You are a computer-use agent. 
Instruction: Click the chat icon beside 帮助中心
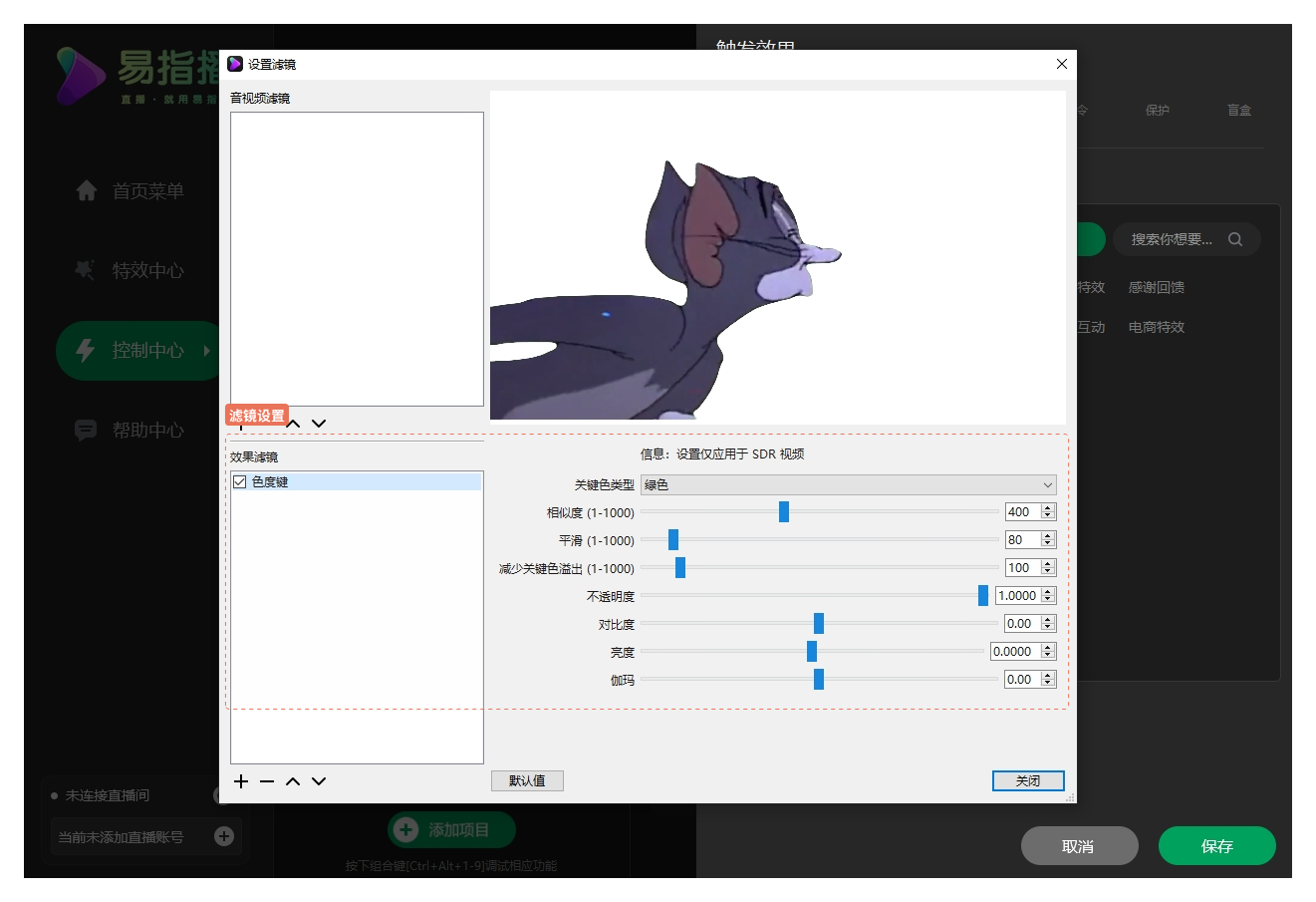coord(86,430)
